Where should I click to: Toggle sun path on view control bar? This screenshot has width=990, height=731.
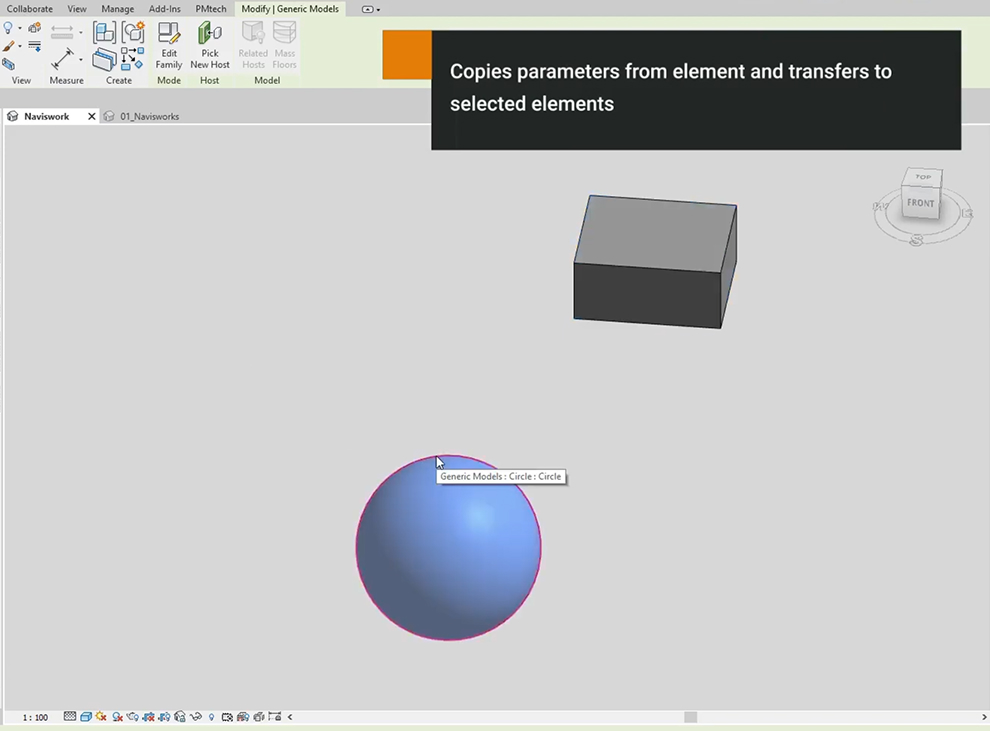pyautogui.click(x=102, y=717)
